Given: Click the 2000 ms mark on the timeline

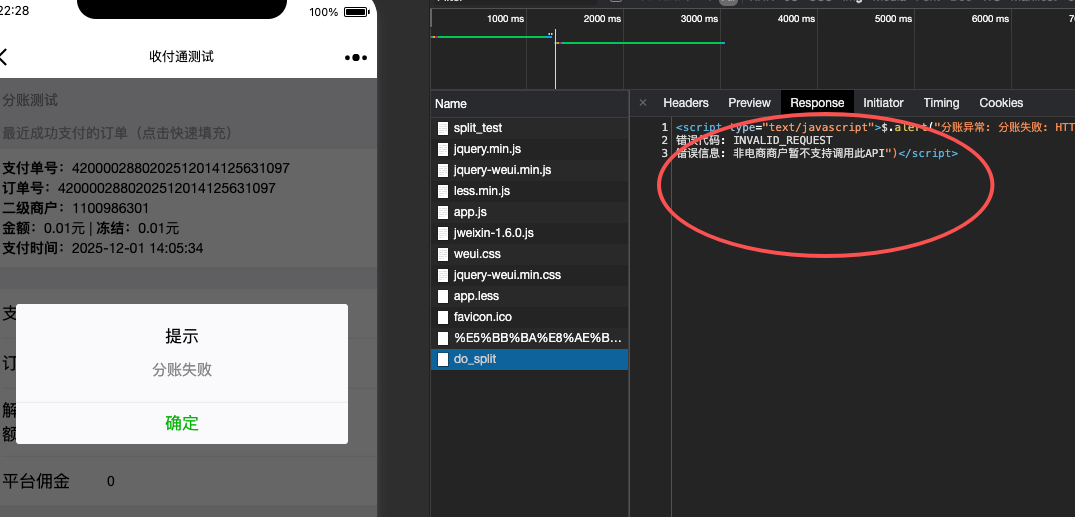Looking at the screenshot, I should tap(602, 19).
